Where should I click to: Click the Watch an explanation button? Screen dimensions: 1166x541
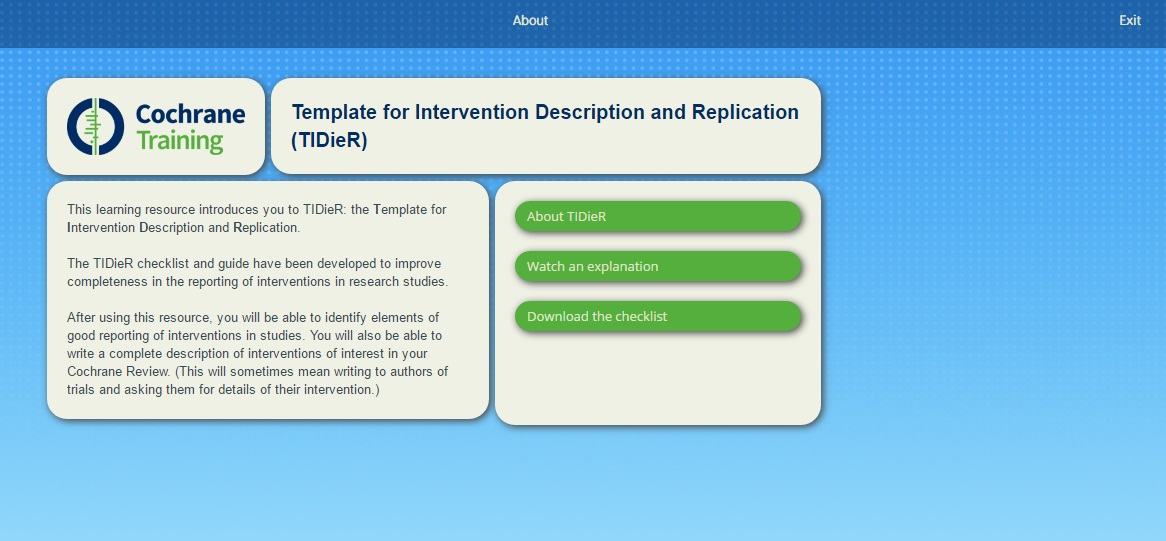tap(657, 266)
